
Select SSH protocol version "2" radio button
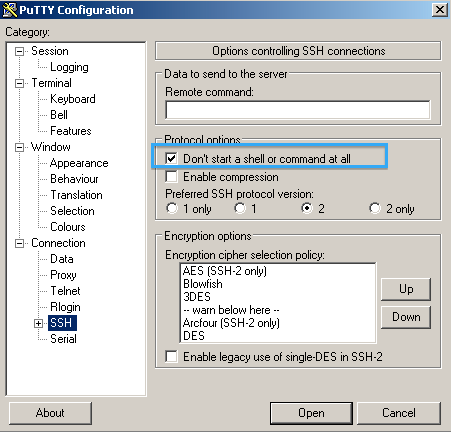tap(307, 208)
